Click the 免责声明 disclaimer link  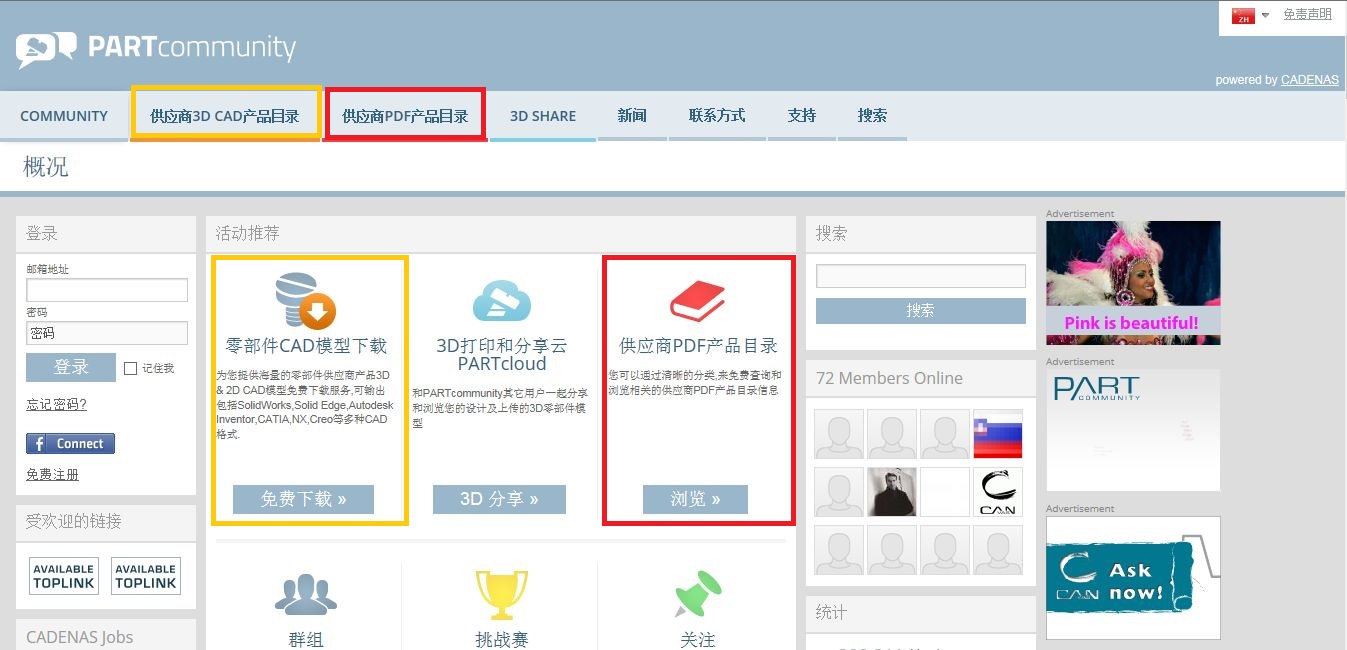coord(1307,14)
